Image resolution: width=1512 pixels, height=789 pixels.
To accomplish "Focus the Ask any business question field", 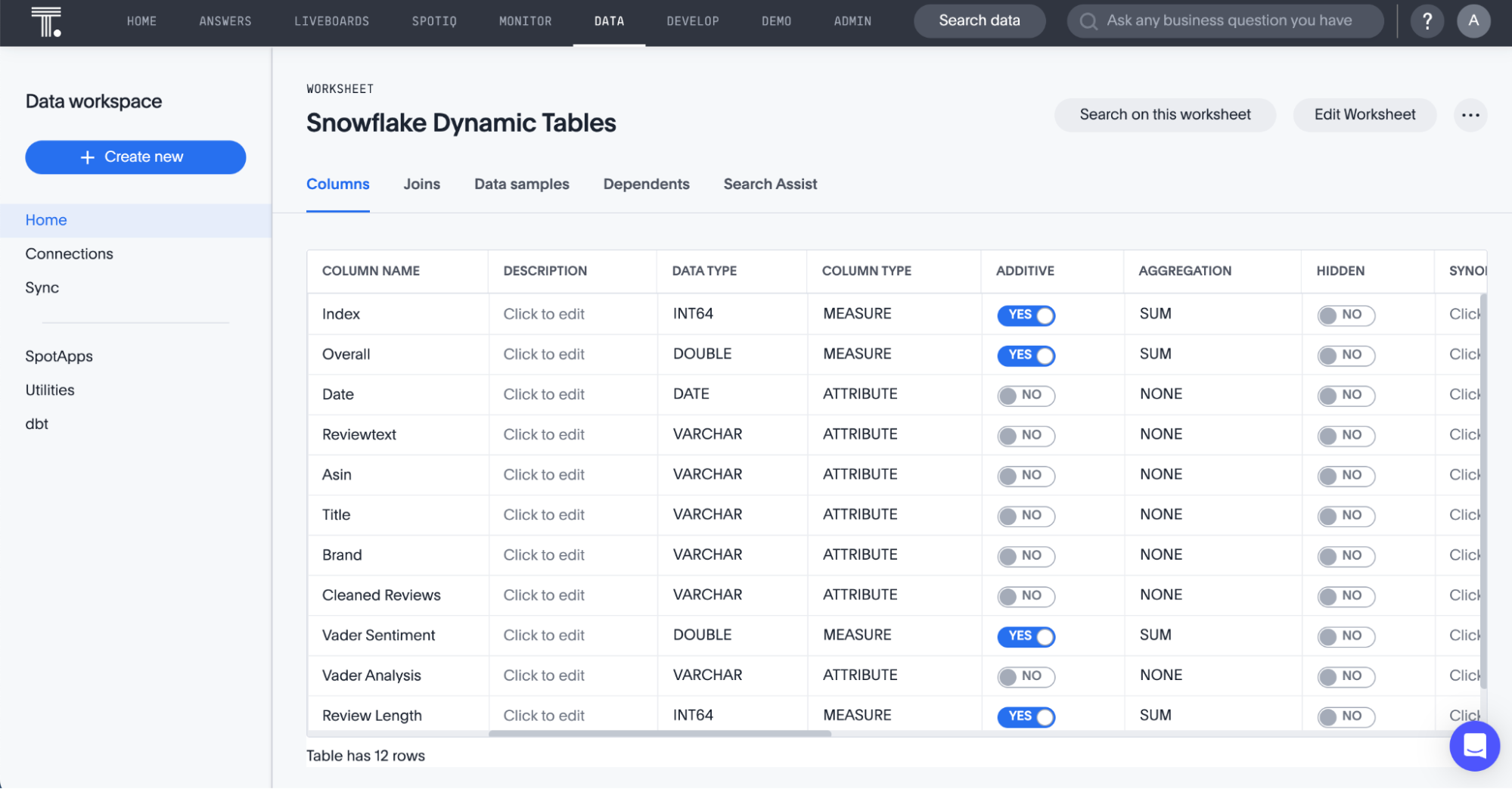I will pos(1225,21).
